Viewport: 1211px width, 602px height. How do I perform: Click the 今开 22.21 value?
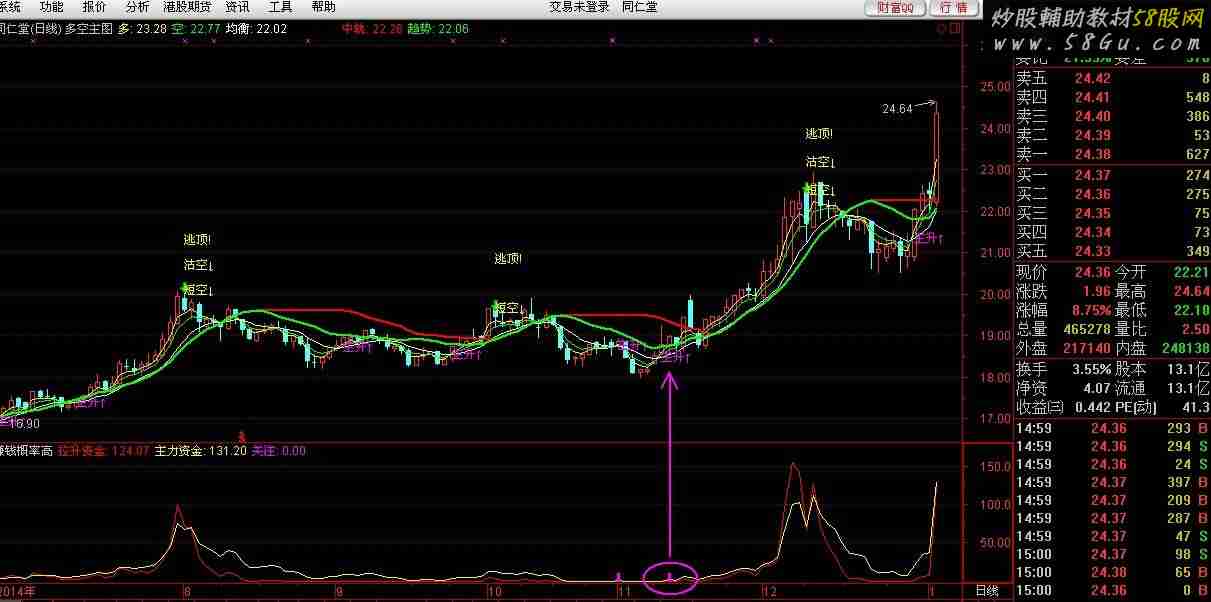pos(1190,272)
